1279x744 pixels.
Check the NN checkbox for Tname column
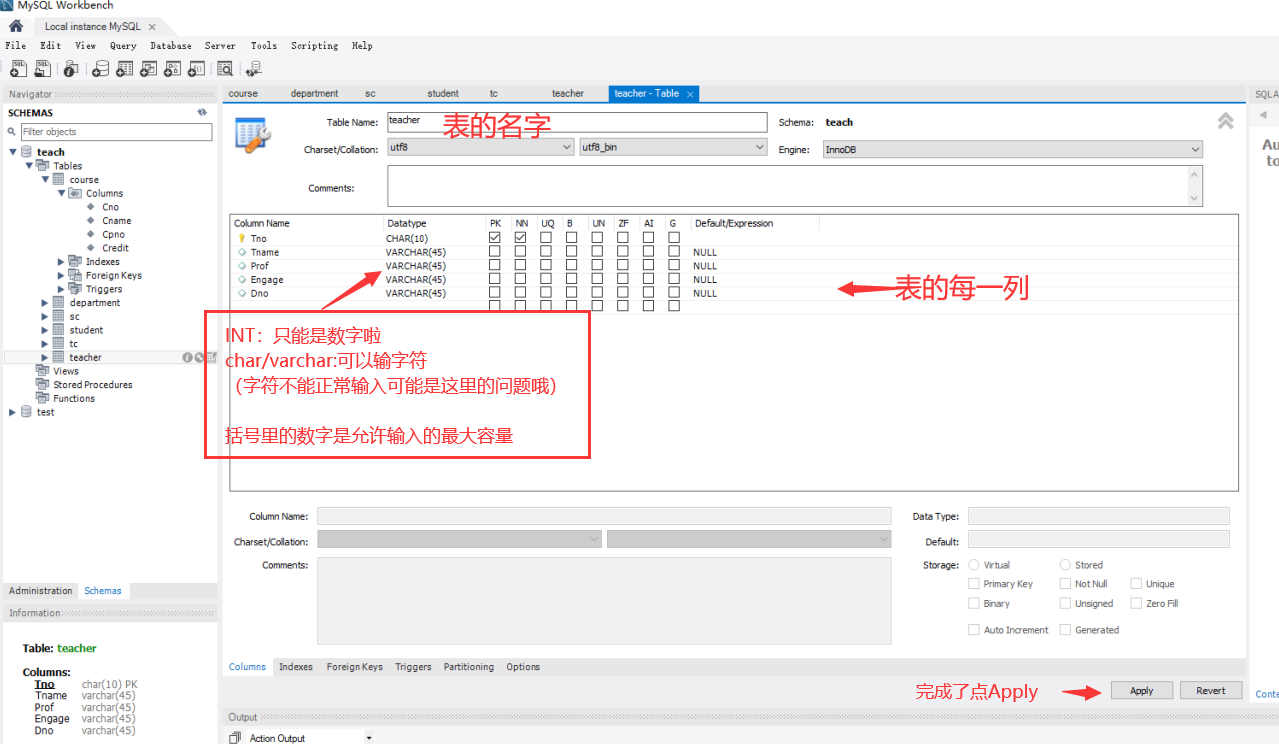tap(520, 251)
